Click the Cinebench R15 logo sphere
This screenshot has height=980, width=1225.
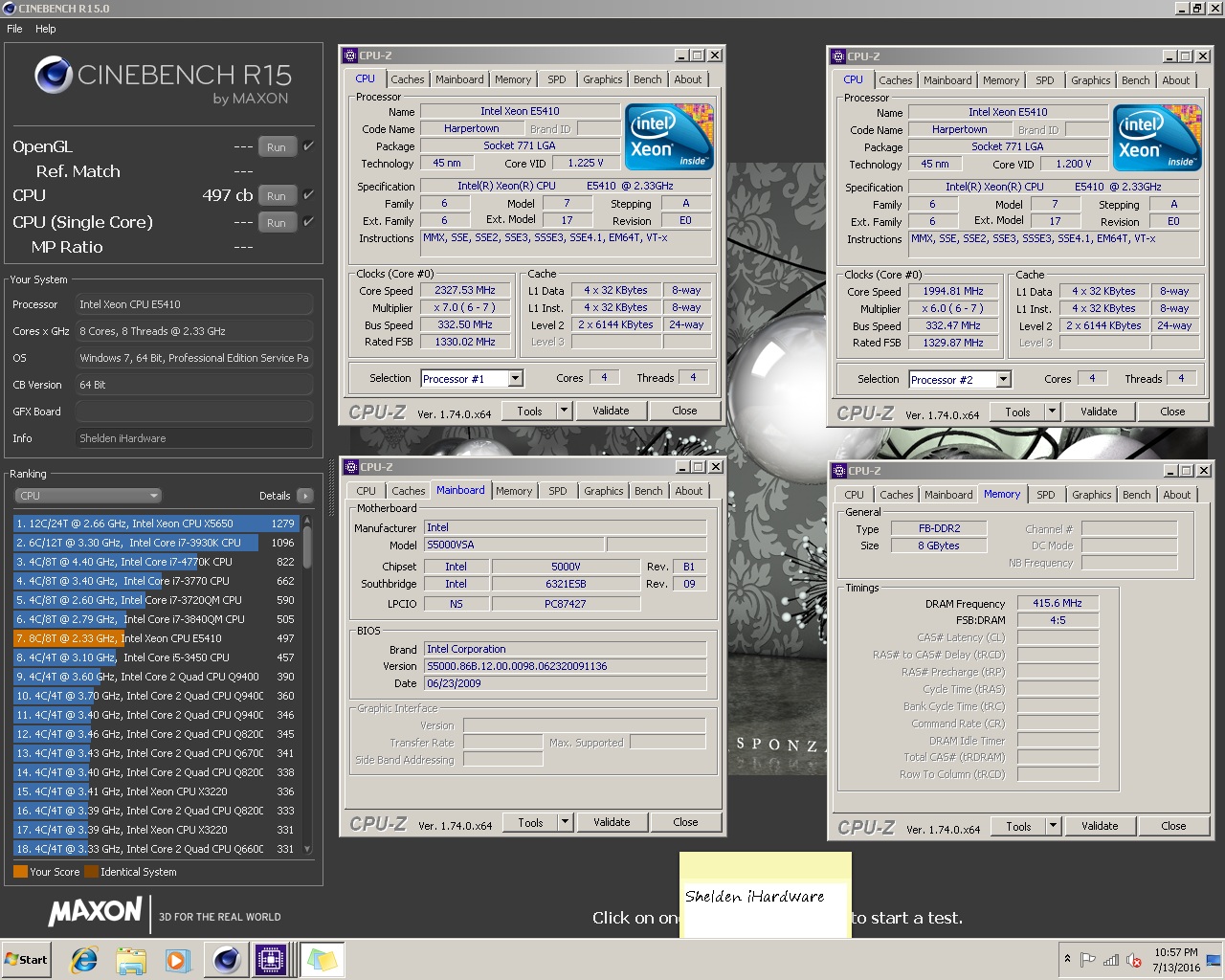54,76
